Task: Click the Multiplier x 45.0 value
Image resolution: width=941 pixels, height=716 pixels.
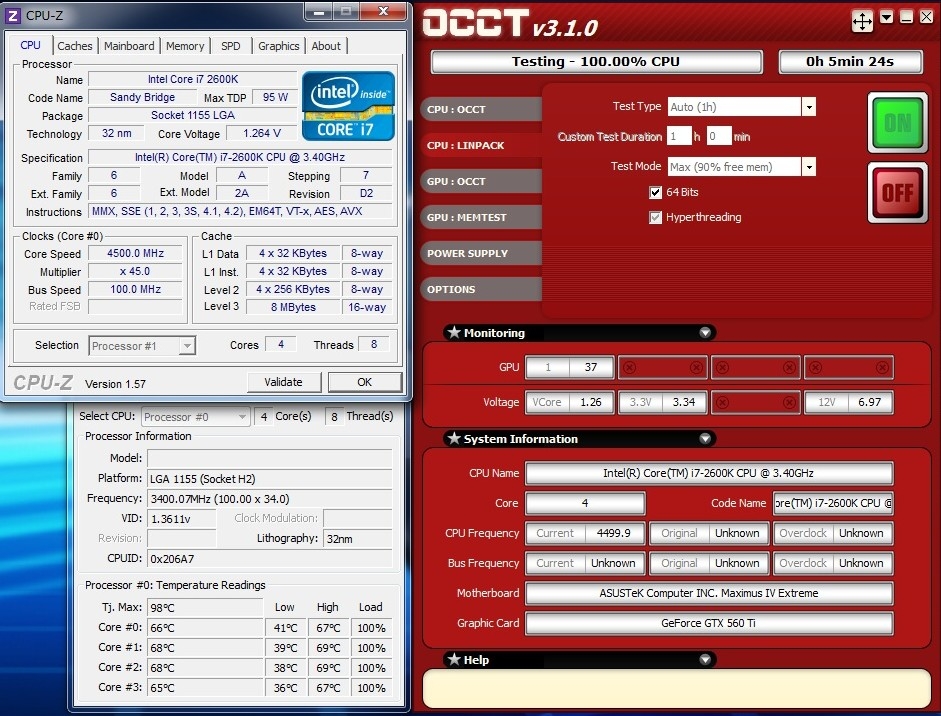Action: pyautogui.click(x=135, y=271)
